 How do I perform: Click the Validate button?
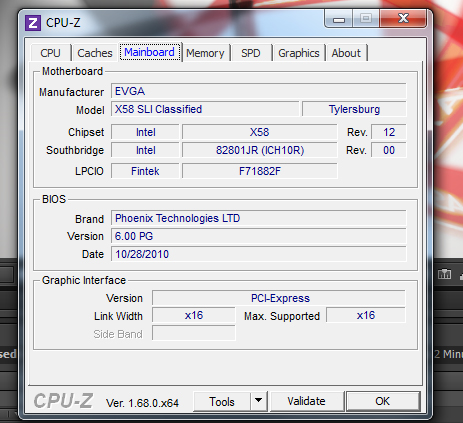click(306, 401)
